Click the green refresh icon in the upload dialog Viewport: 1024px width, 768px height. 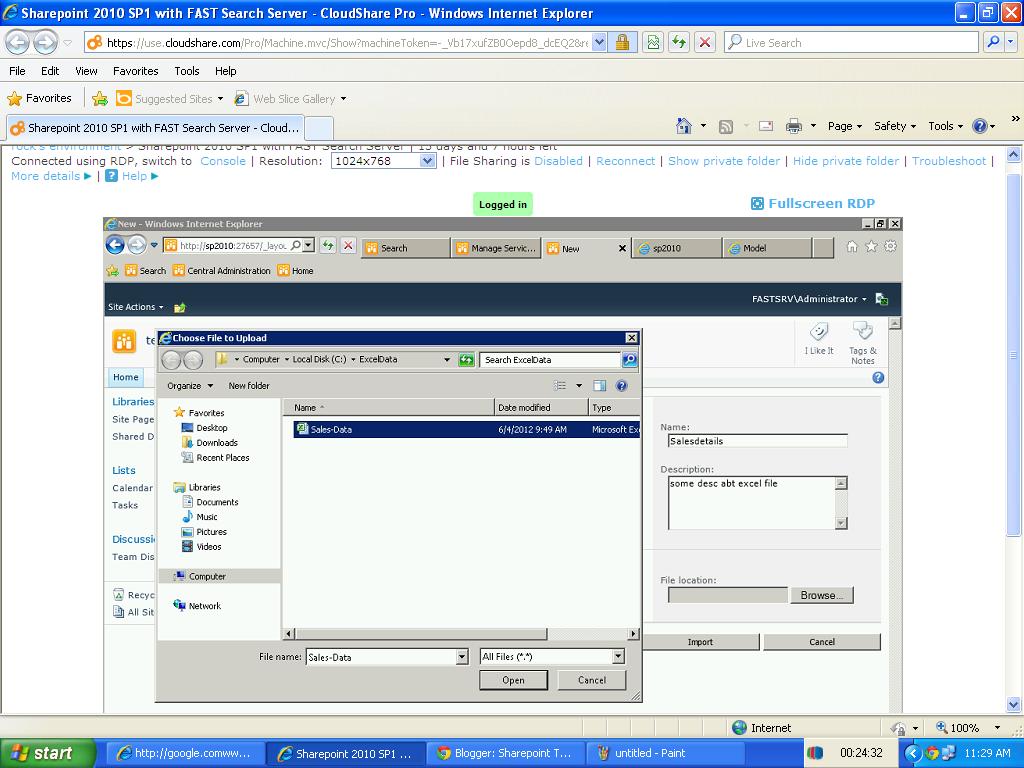pyautogui.click(x=466, y=360)
